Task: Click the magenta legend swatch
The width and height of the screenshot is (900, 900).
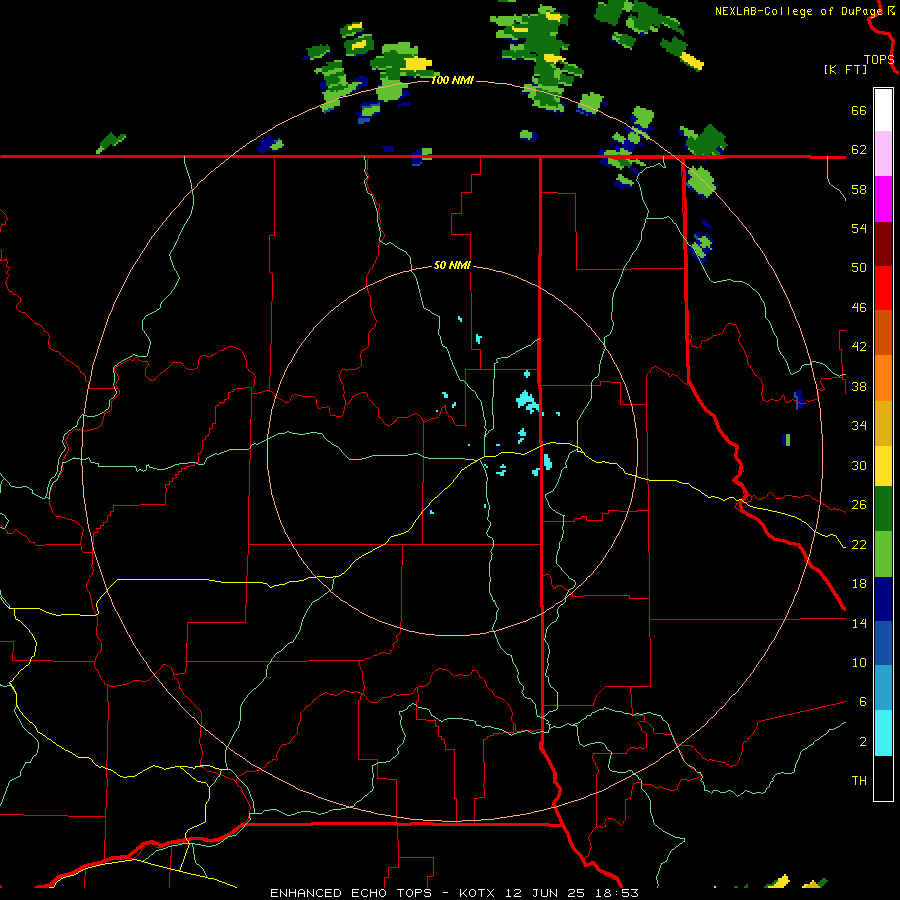Action: click(x=883, y=199)
